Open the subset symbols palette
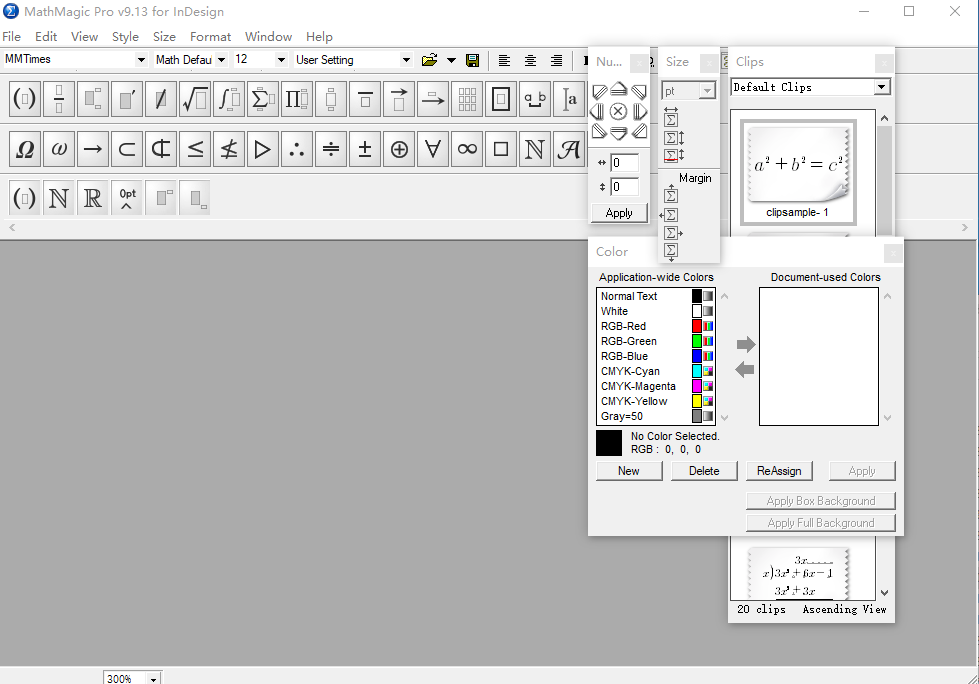979x684 pixels. coord(127,149)
